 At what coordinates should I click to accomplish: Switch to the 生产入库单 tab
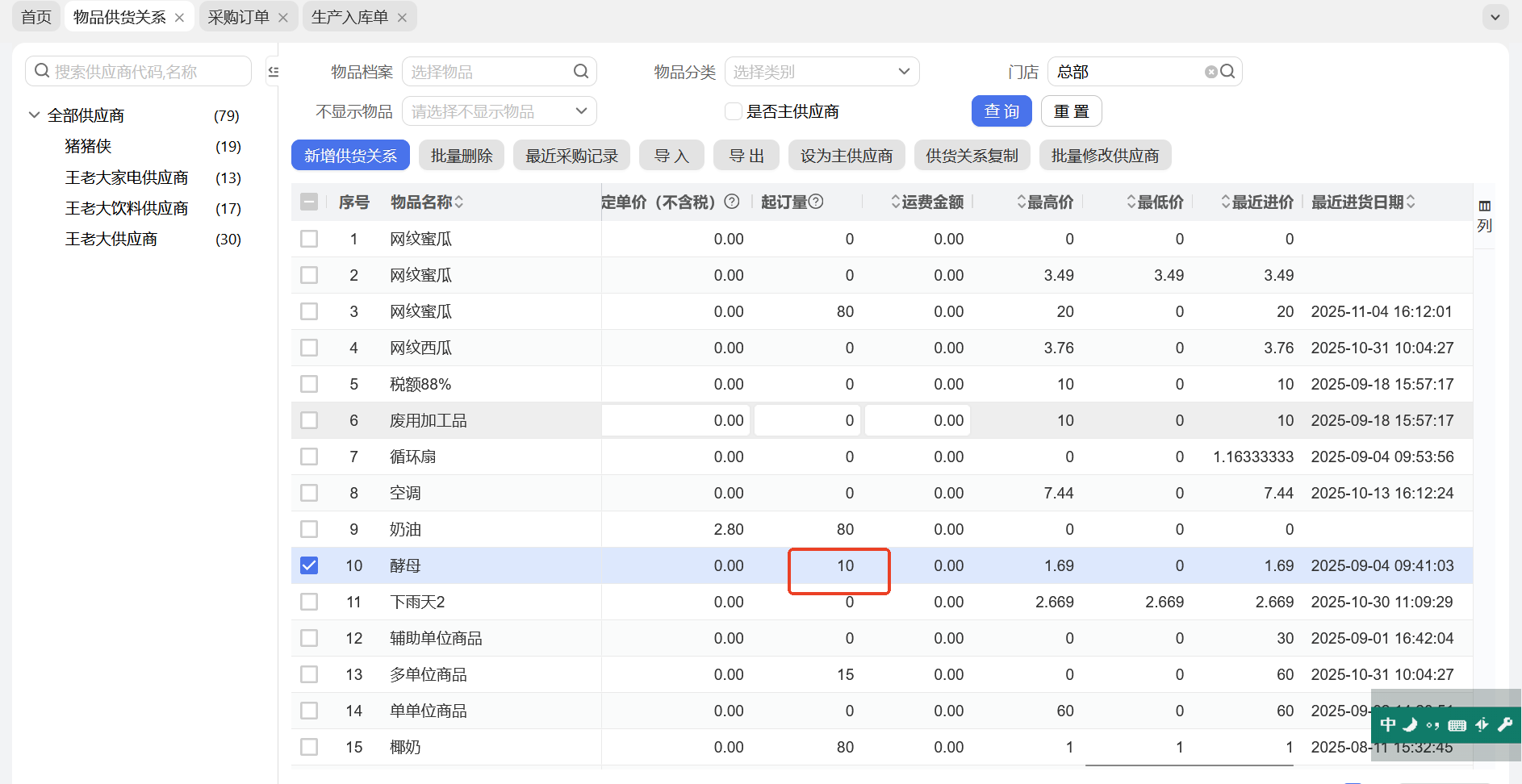(349, 18)
